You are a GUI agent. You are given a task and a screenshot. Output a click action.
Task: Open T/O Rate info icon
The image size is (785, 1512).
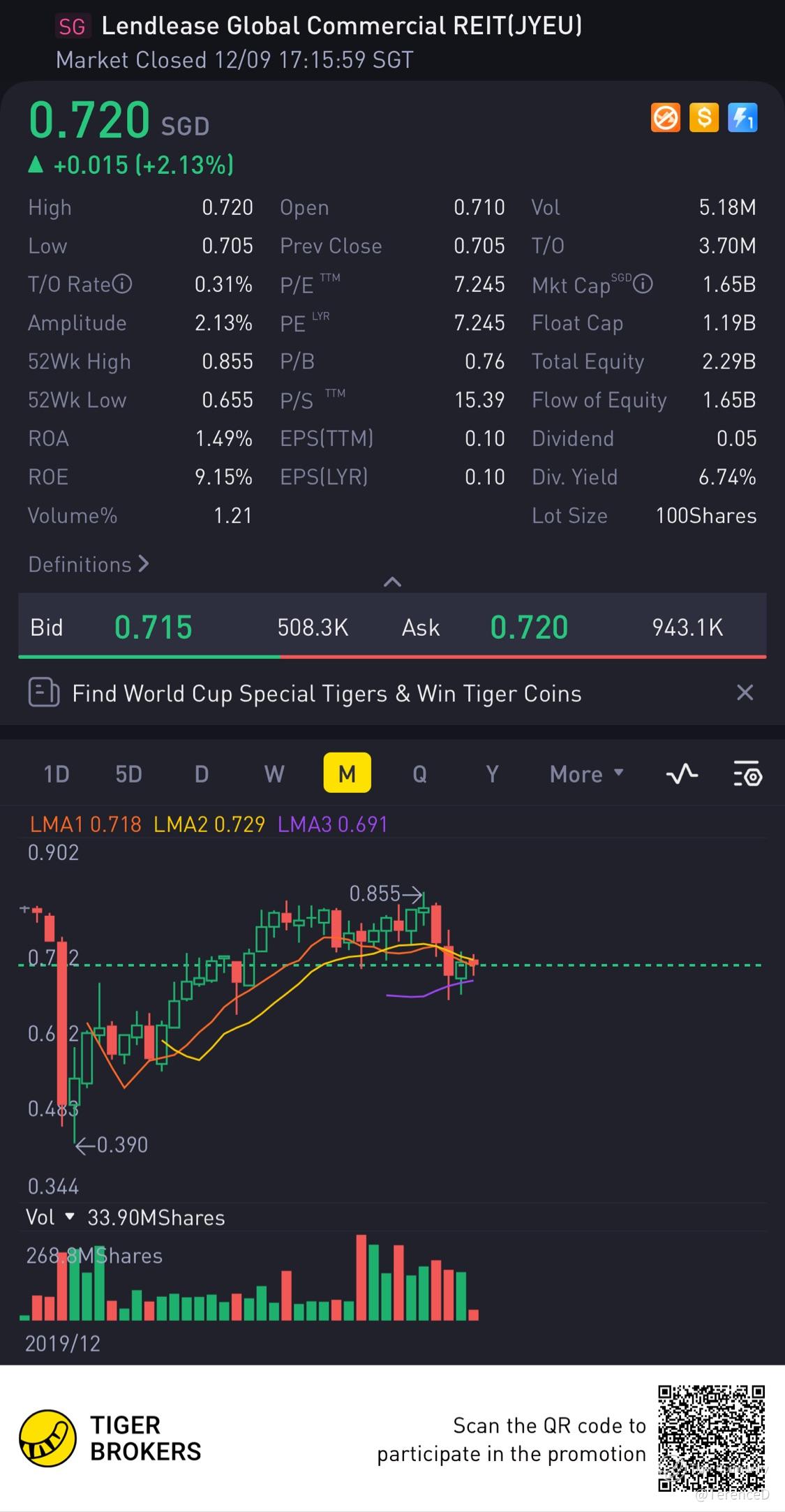(122, 284)
